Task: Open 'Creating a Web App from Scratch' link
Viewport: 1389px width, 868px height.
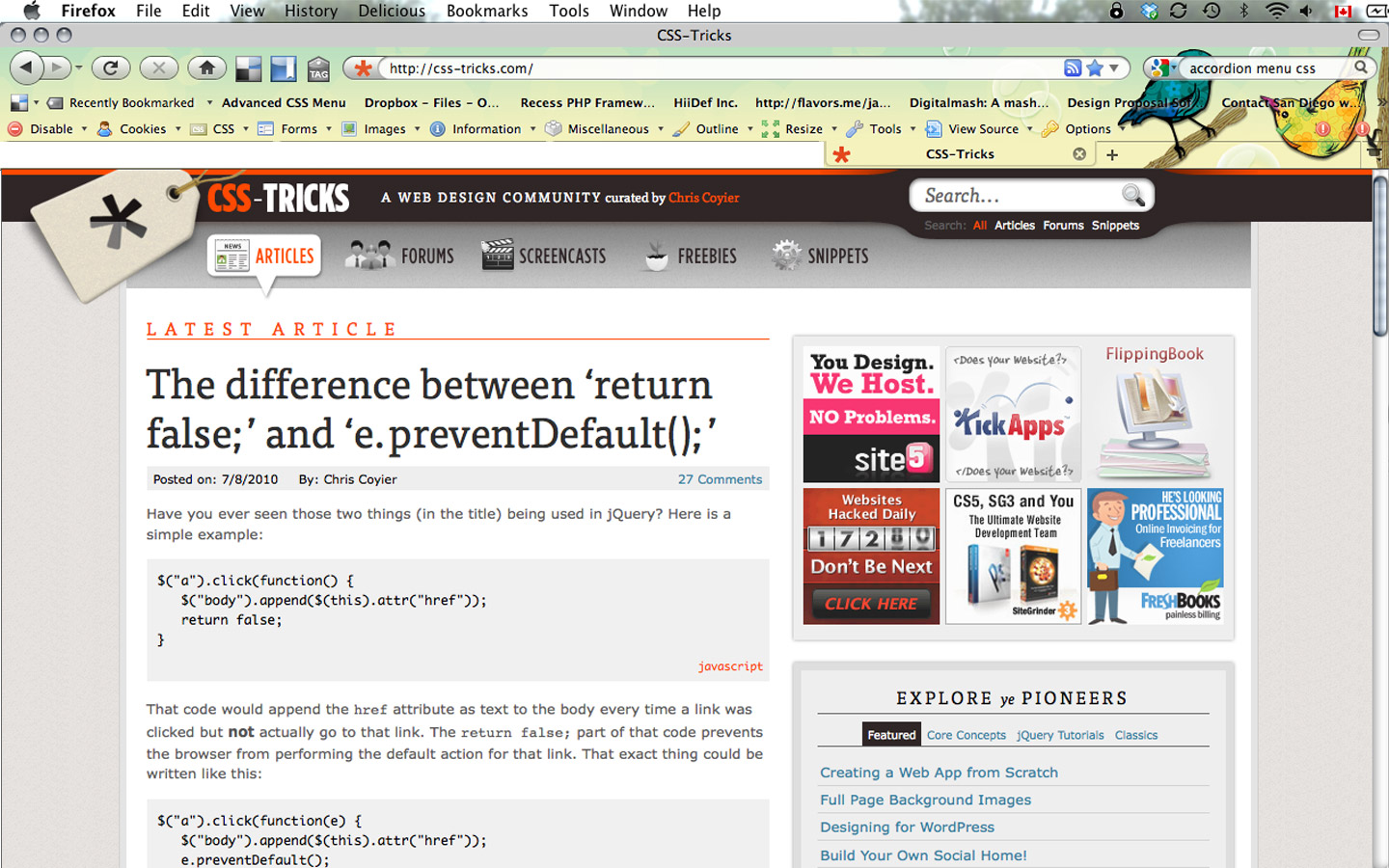Action: click(x=939, y=773)
